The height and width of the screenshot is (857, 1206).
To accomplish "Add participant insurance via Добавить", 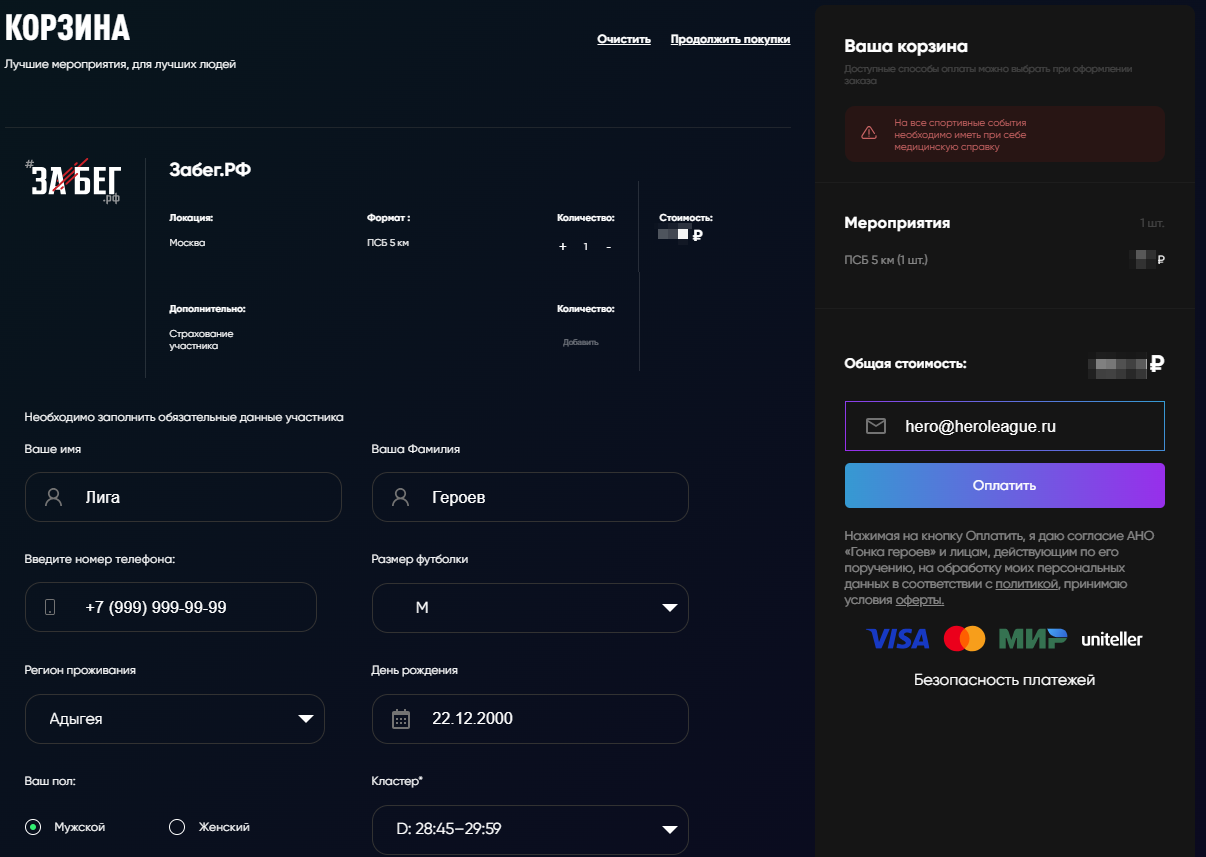I will tap(580, 342).
